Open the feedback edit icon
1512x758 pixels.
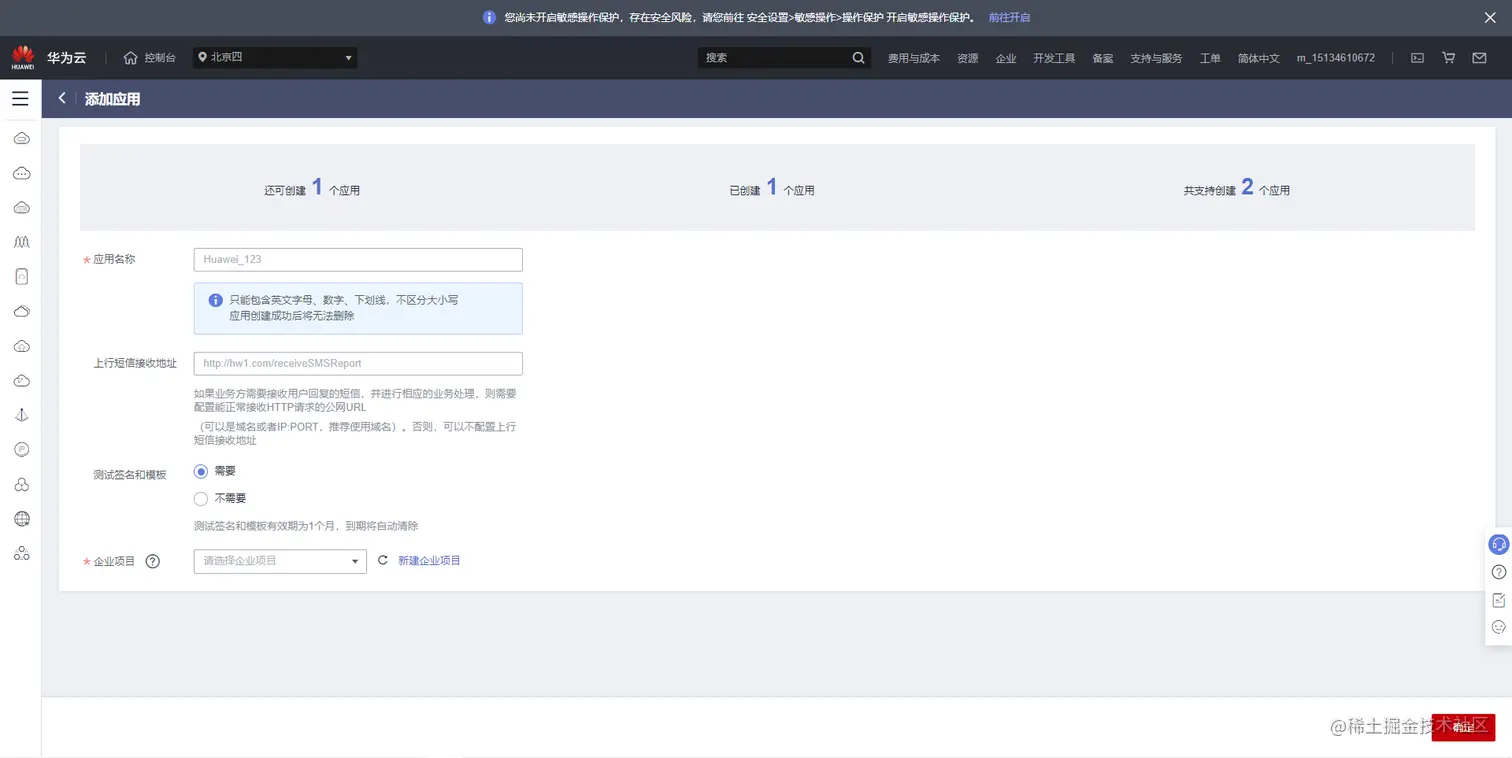(1498, 600)
